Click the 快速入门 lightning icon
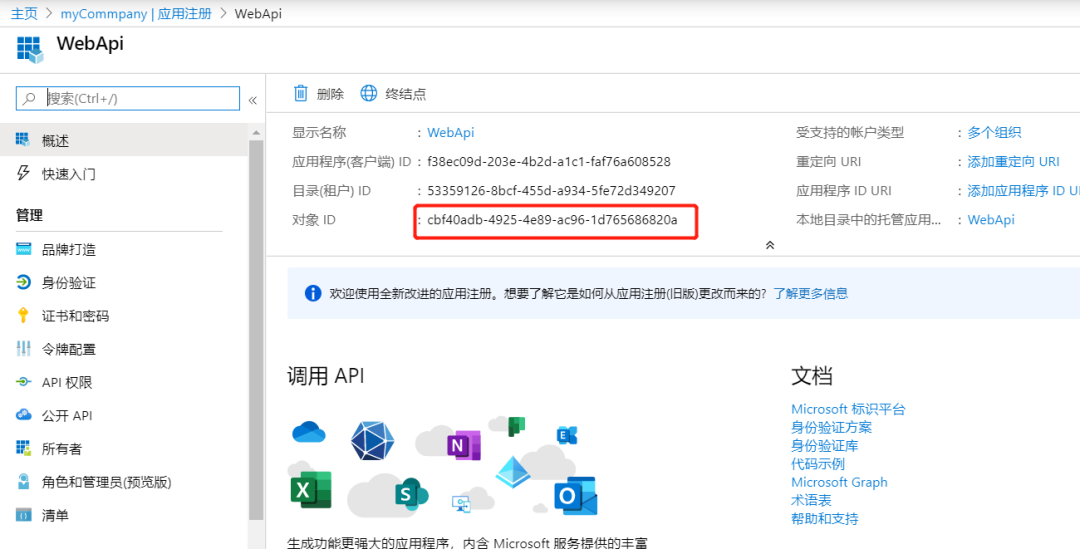 pos(23,173)
